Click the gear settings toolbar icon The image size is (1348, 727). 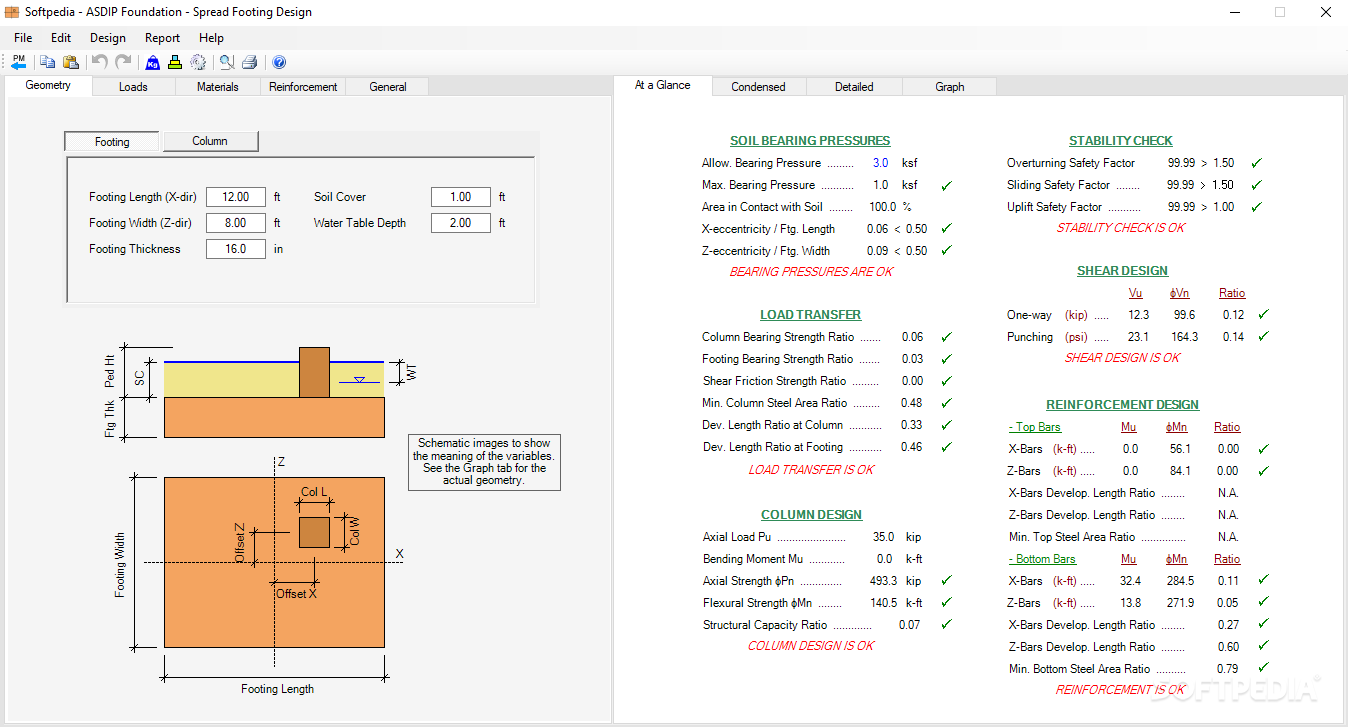[198, 62]
